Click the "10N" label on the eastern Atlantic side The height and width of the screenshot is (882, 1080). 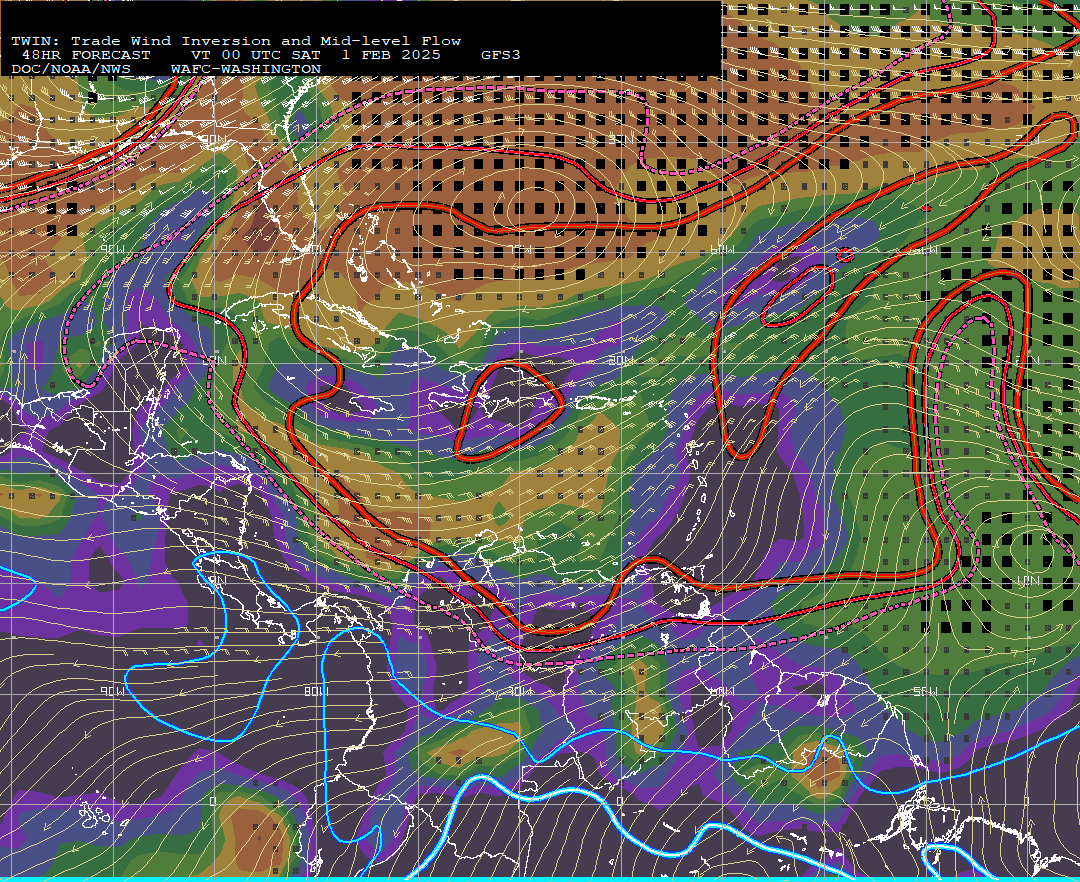click(x=1028, y=580)
